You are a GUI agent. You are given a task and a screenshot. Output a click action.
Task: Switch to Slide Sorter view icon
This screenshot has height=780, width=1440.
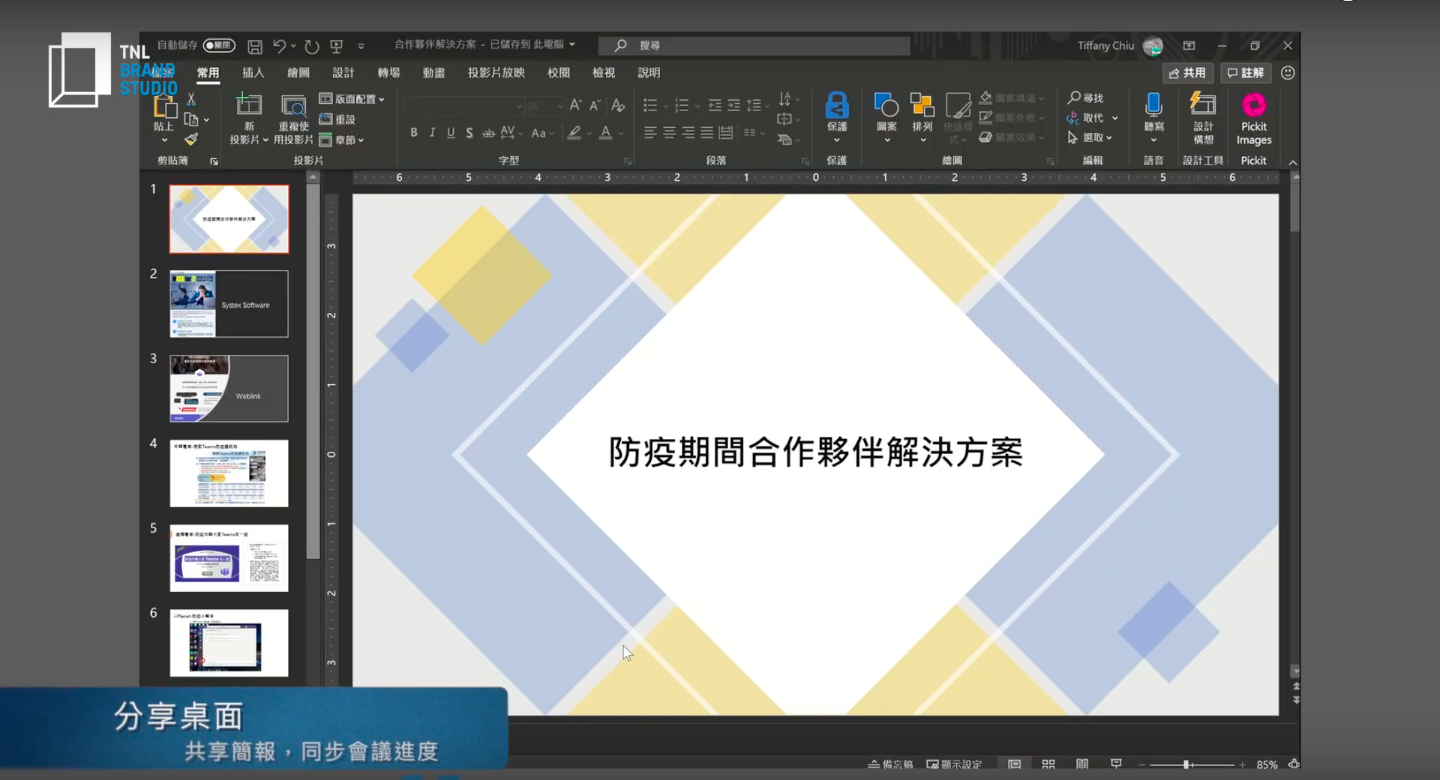[x=1048, y=765]
